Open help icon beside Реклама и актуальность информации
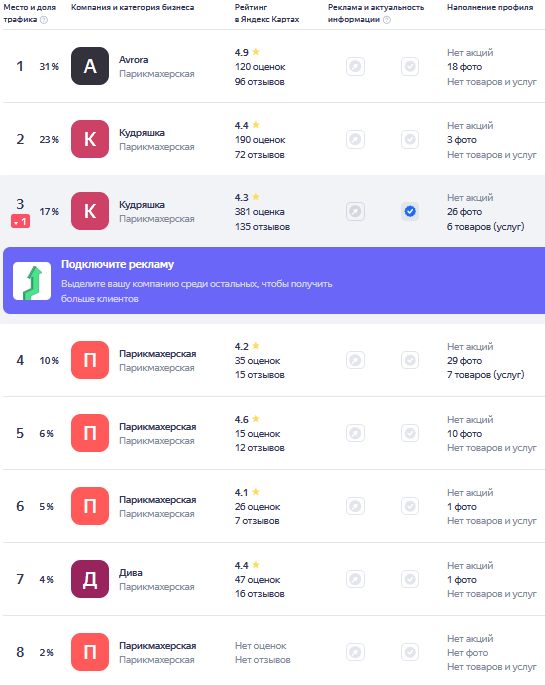Screen dimensions: 545x685 387,20
